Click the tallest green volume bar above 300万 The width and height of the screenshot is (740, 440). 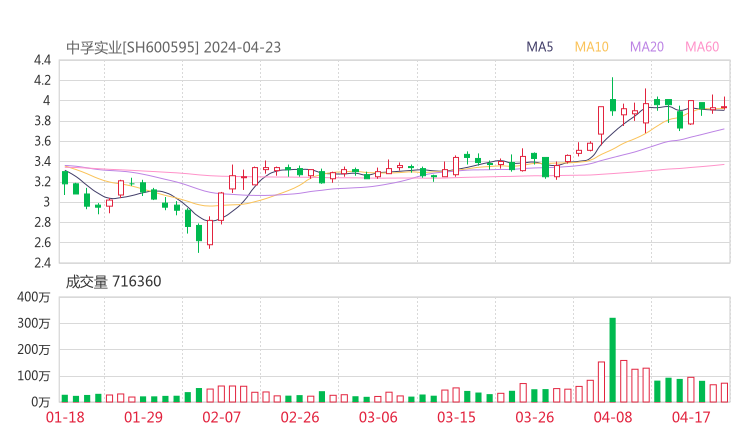(613, 360)
